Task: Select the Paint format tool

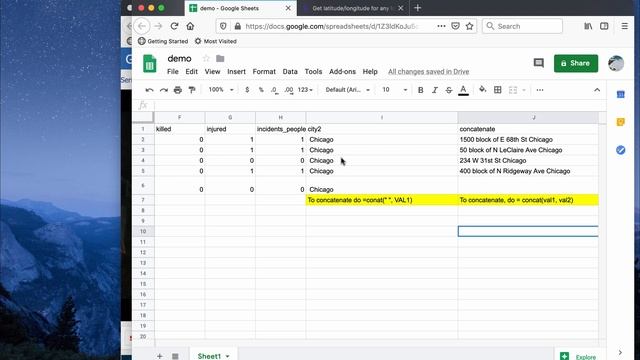Action: click(x=192, y=90)
